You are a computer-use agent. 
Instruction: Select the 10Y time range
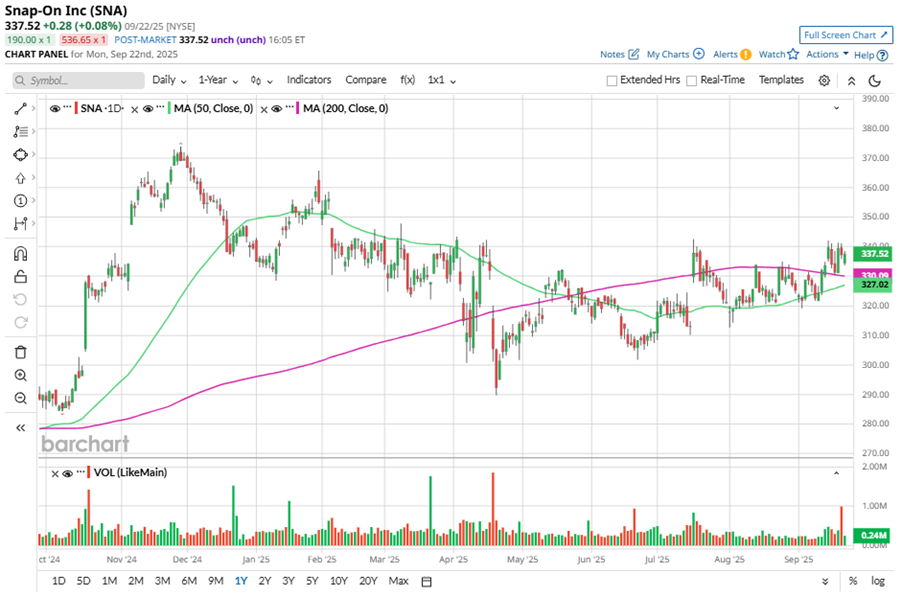click(338, 581)
